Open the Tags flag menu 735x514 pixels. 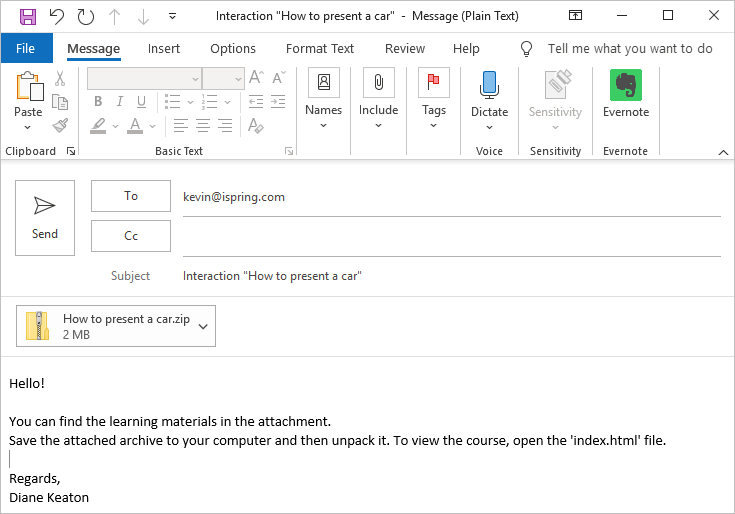coord(434,99)
